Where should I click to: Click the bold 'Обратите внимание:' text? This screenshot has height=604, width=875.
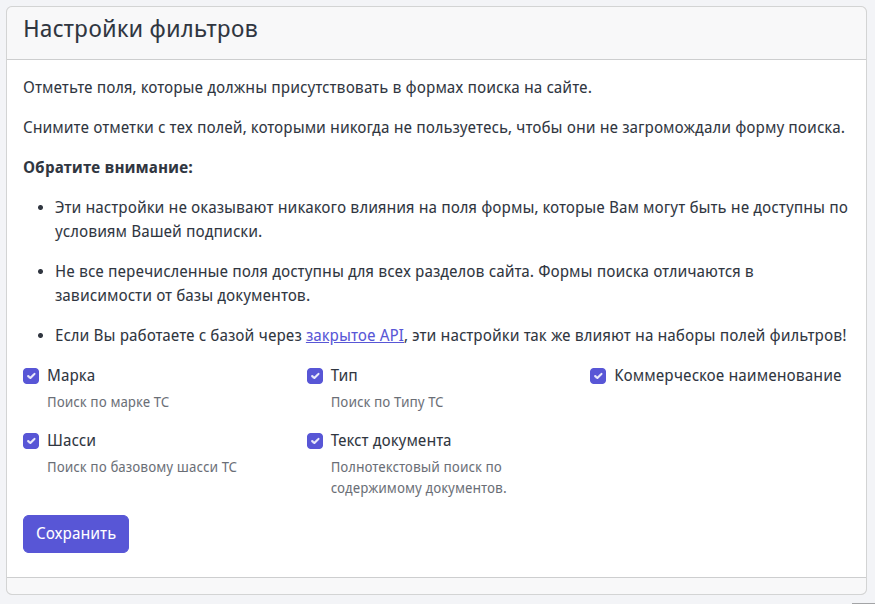(x=108, y=167)
